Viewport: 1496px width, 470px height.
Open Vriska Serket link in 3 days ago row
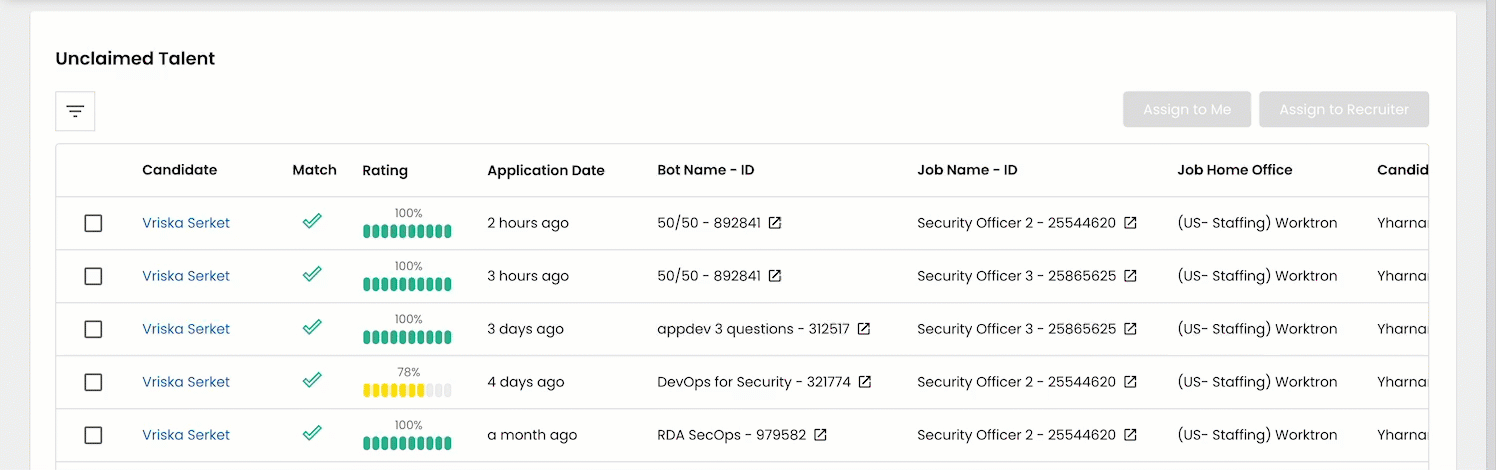pyautogui.click(x=186, y=329)
